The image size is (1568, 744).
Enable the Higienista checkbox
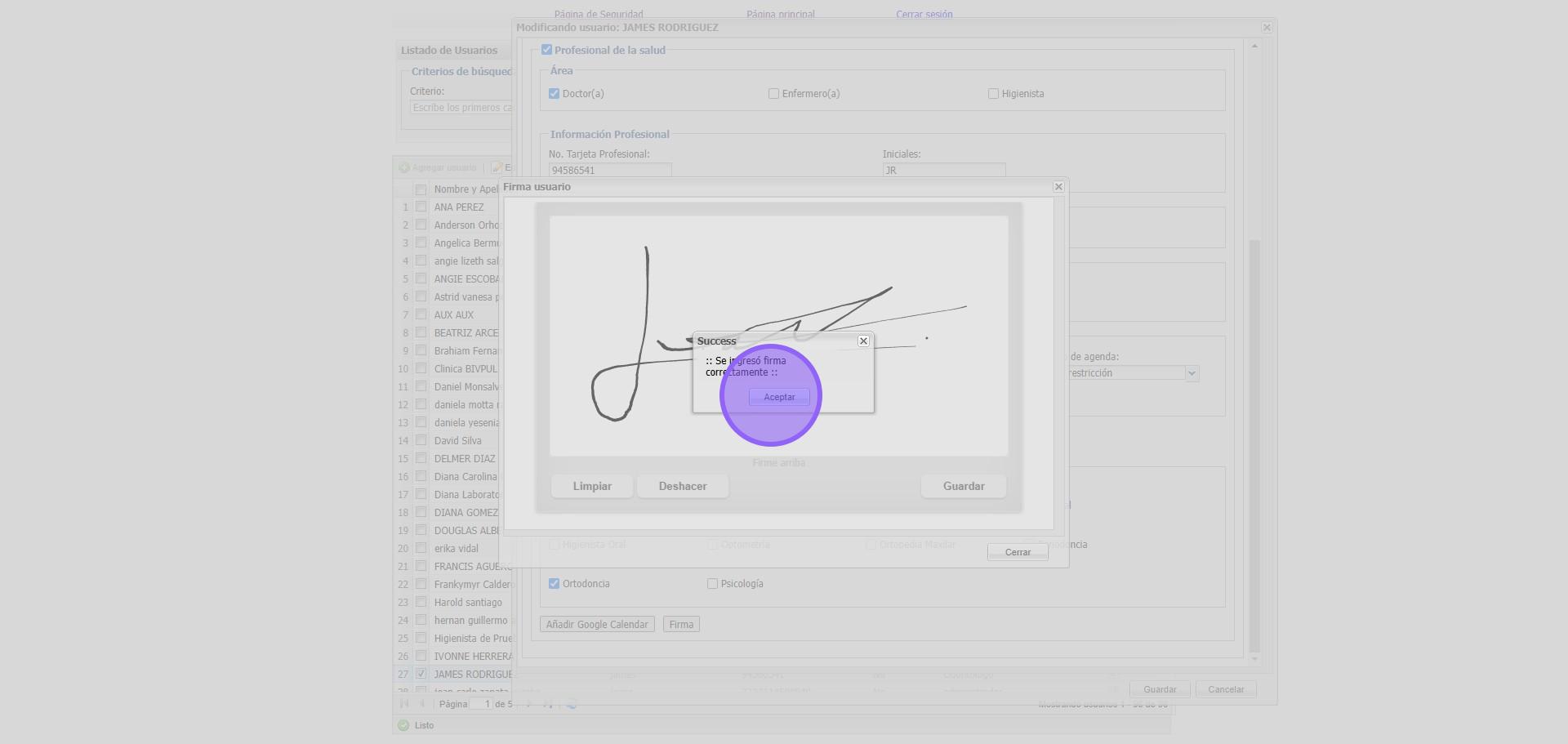[993, 94]
